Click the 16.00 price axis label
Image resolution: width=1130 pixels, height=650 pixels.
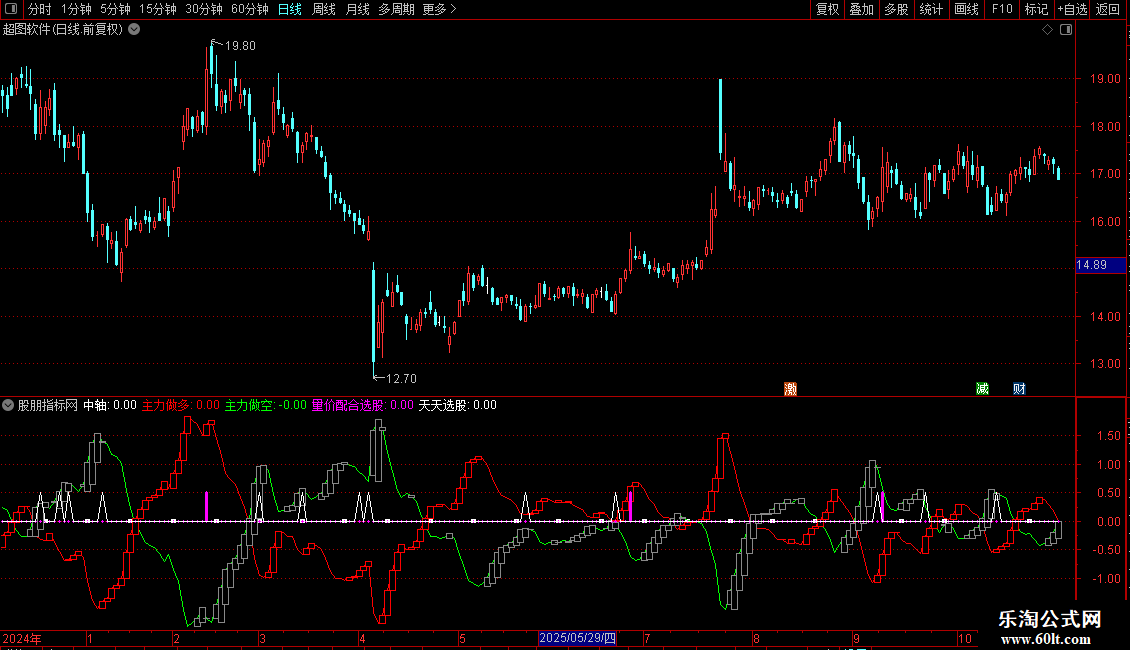tap(1105, 221)
